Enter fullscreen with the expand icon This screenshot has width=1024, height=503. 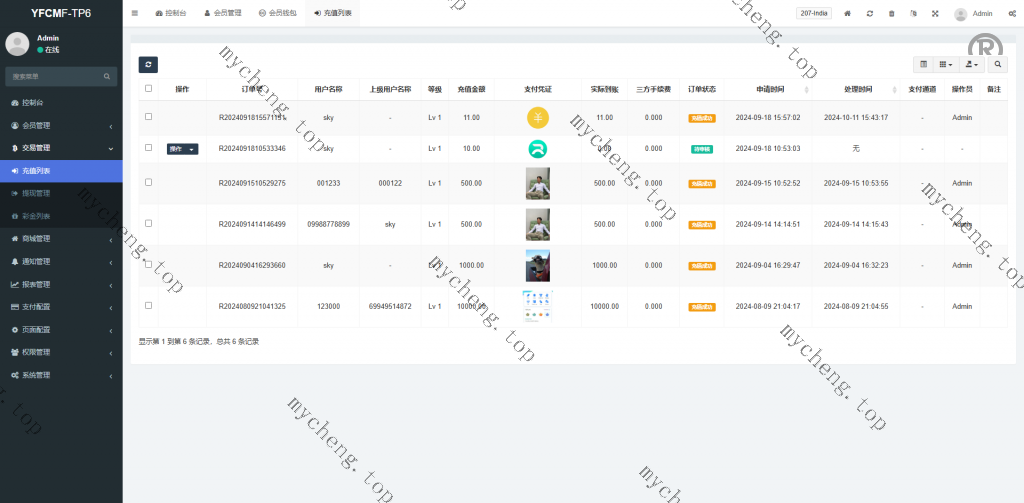point(935,13)
